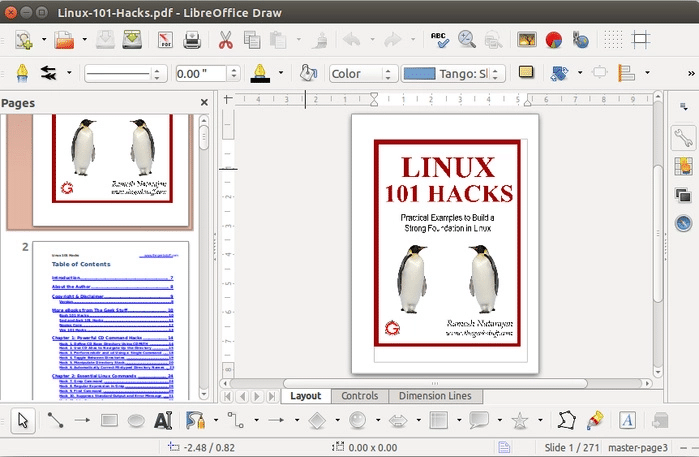The height and width of the screenshot is (457, 699).
Task: Choose the Select arrow tool
Action: point(23,420)
